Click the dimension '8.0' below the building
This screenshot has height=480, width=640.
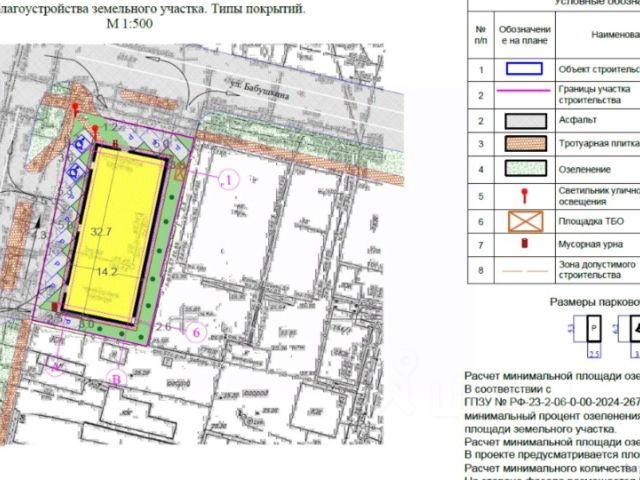87,324
